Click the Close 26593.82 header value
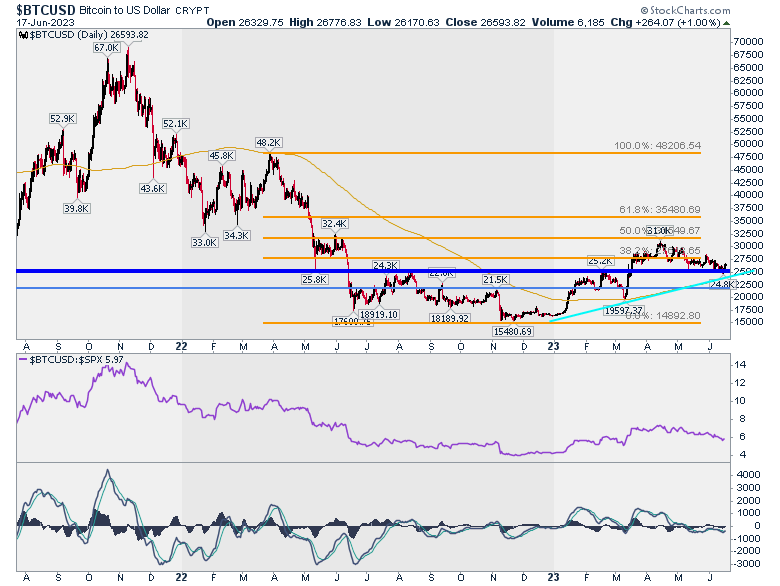This screenshot has height=586, width=780. (x=486, y=22)
